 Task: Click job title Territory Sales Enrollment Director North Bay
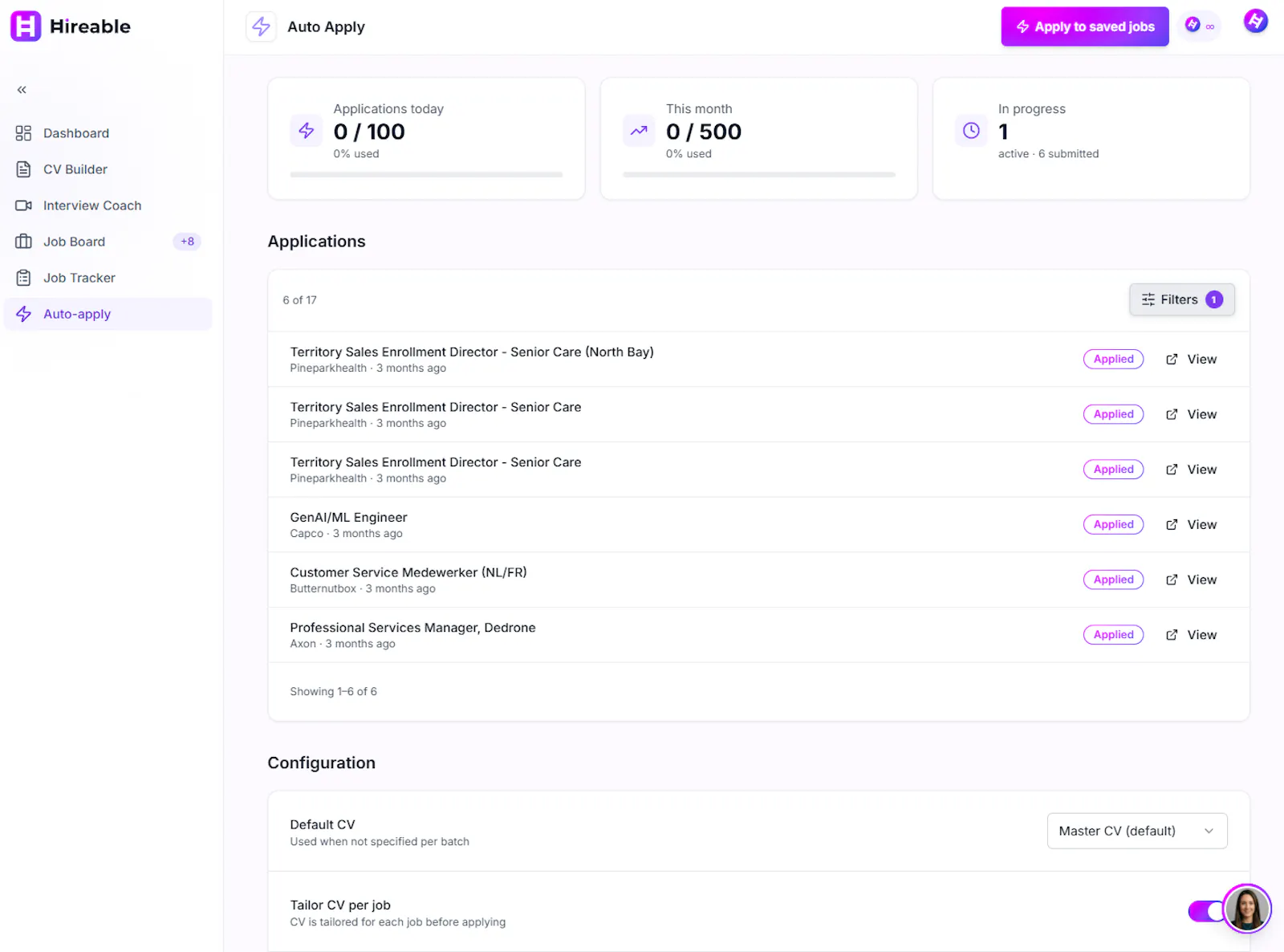(472, 352)
